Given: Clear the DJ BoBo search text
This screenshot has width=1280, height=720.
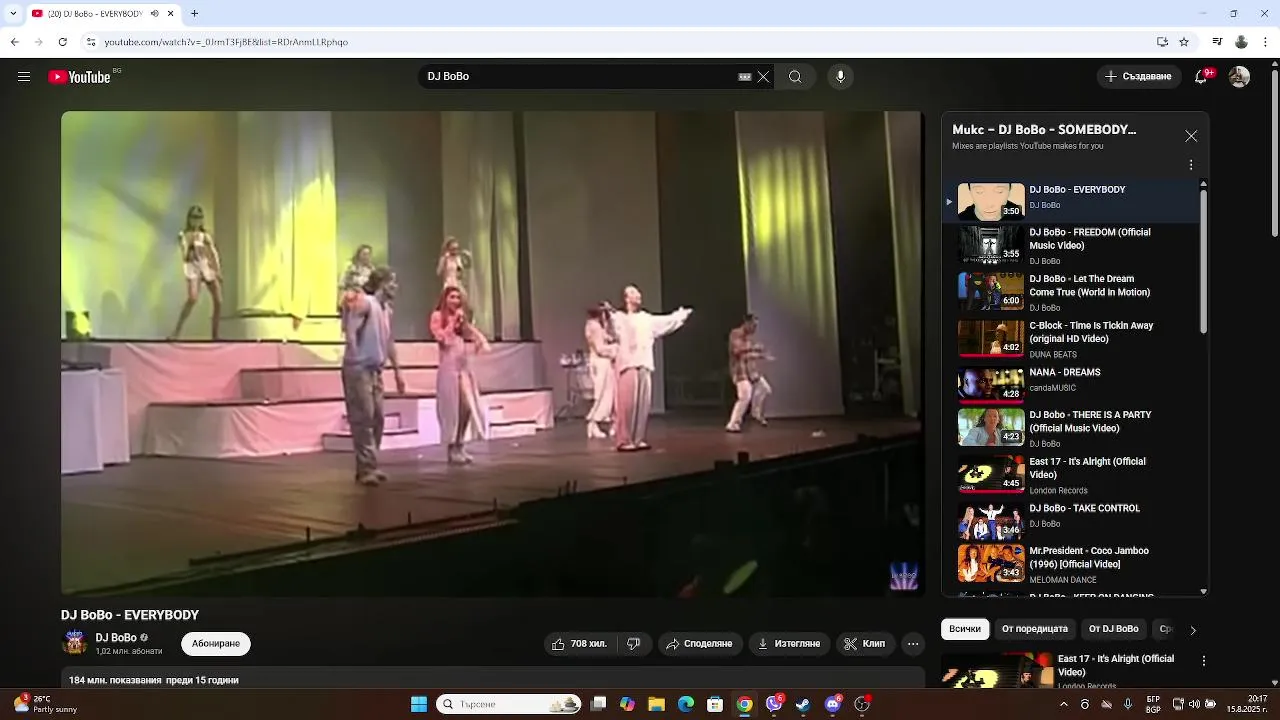Looking at the screenshot, I should (x=763, y=77).
